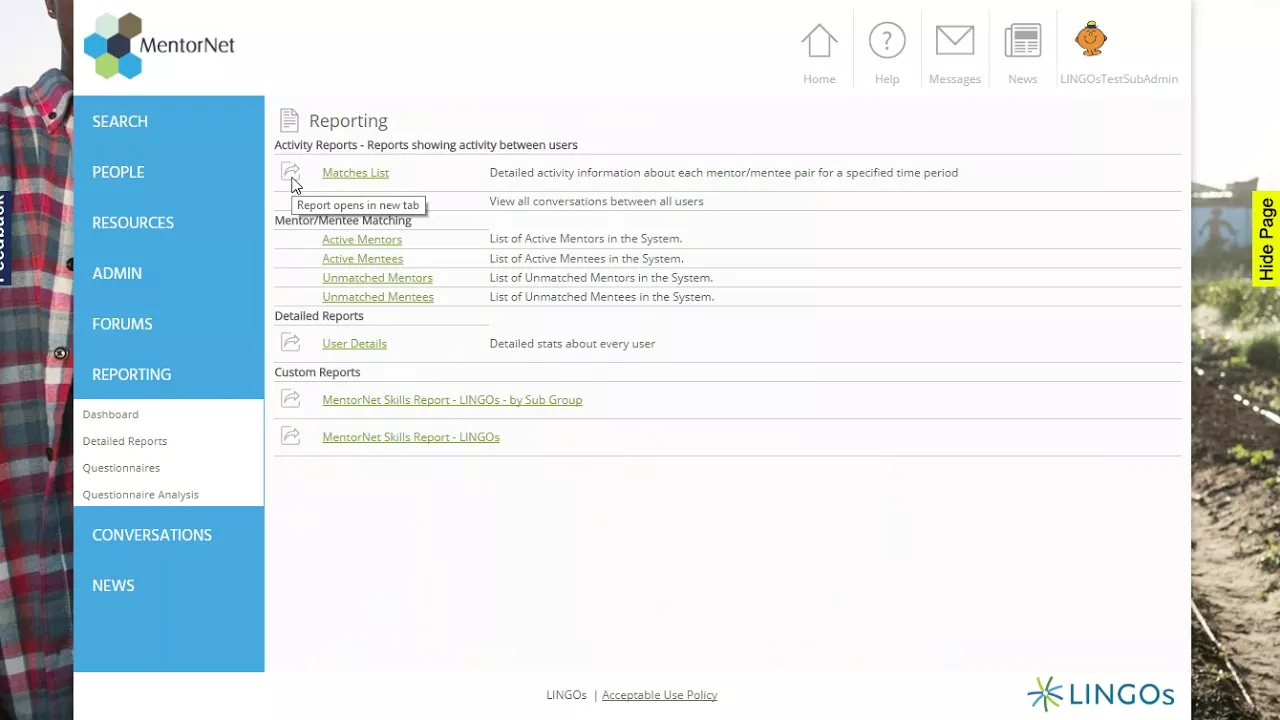
Task: Open User Details report link
Action: [x=354, y=343]
